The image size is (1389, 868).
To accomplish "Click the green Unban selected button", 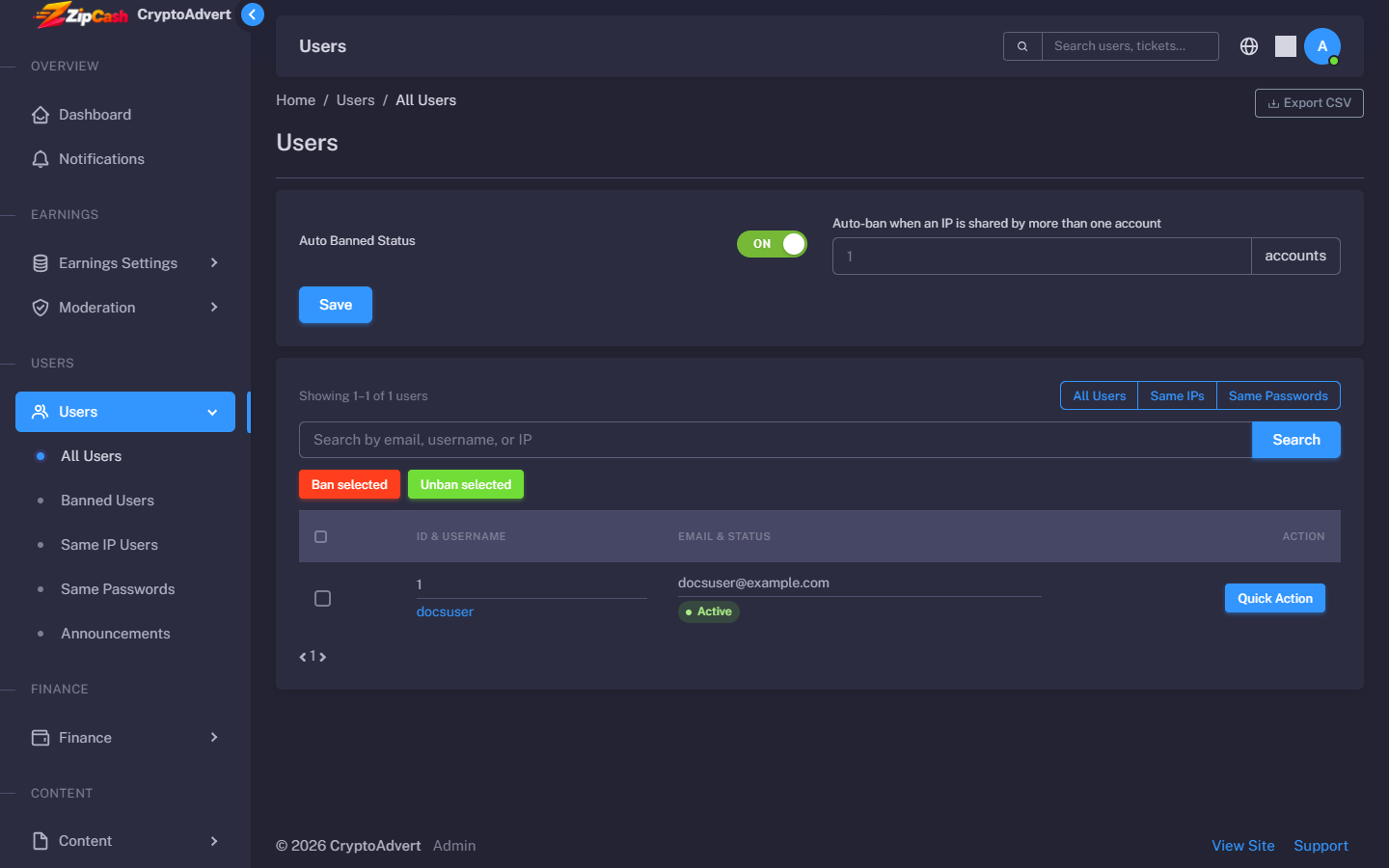I will 466,484.
